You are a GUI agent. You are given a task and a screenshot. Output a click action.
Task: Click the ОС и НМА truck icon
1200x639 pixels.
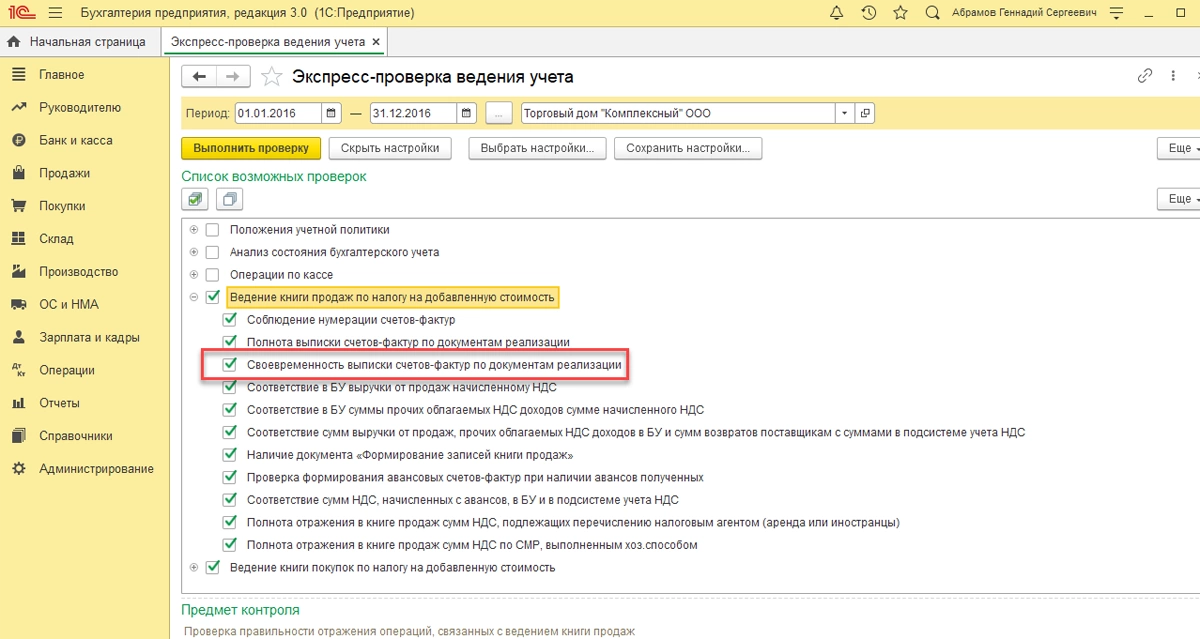point(18,305)
